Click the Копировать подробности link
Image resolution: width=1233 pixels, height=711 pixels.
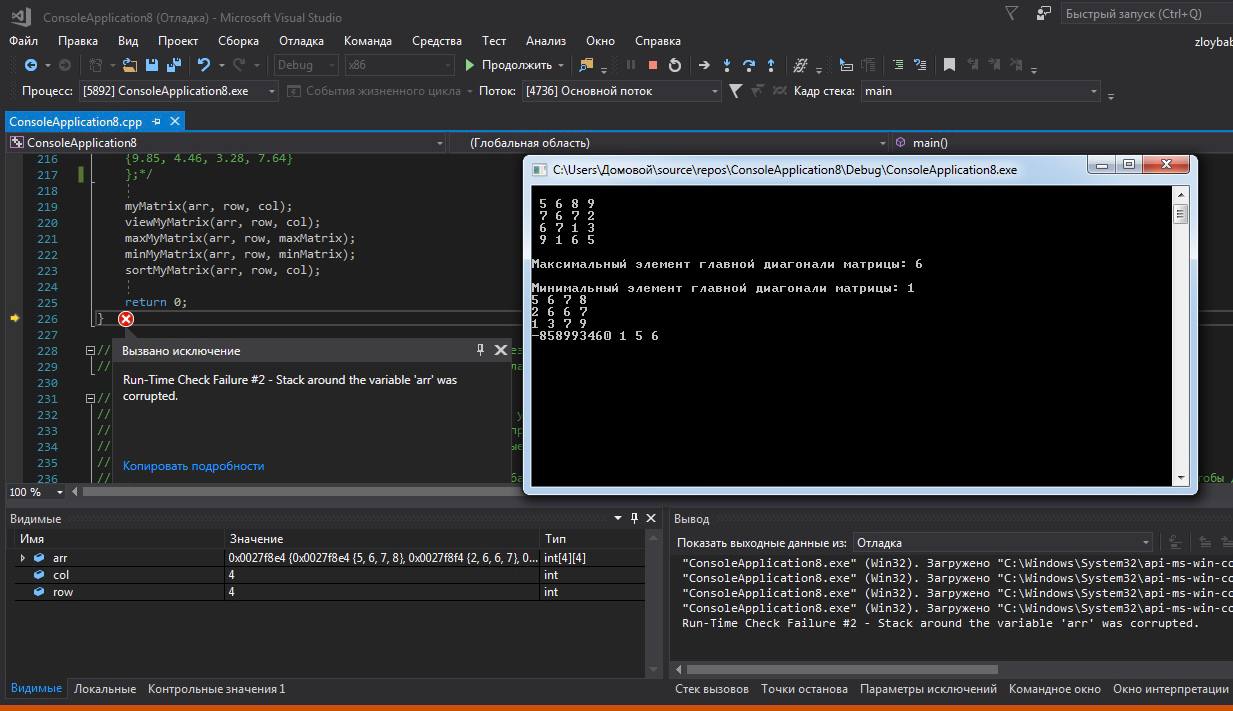[x=193, y=466]
